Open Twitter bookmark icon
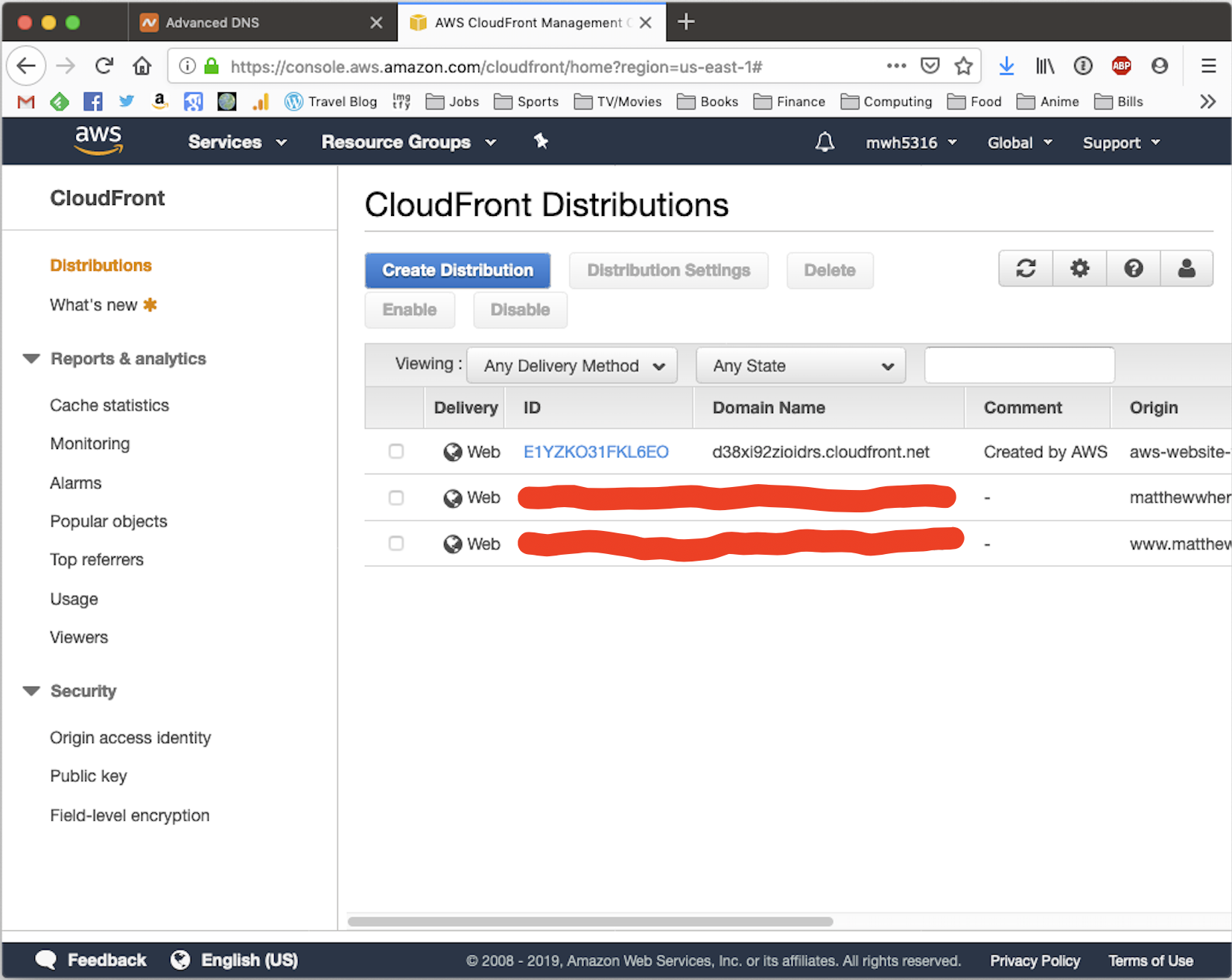Viewport: 1232px width, 980px height. click(127, 101)
